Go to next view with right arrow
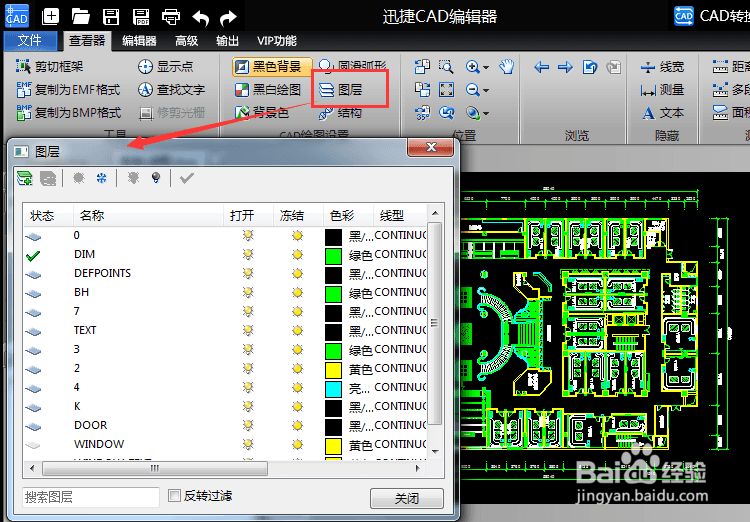Image resolution: width=750 pixels, height=522 pixels. pyautogui.click(x=565, y=67)
